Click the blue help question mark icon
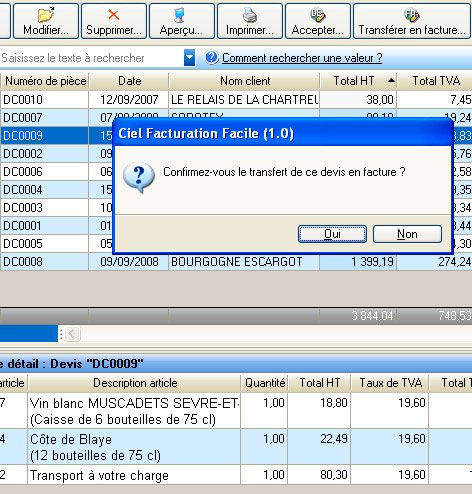The image size is (472, 494). pos(212,58)
